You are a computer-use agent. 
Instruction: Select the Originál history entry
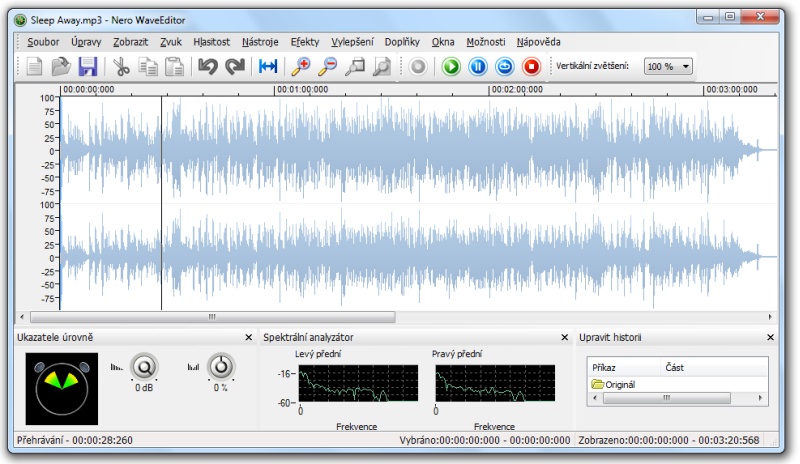[x=613, y=384]
